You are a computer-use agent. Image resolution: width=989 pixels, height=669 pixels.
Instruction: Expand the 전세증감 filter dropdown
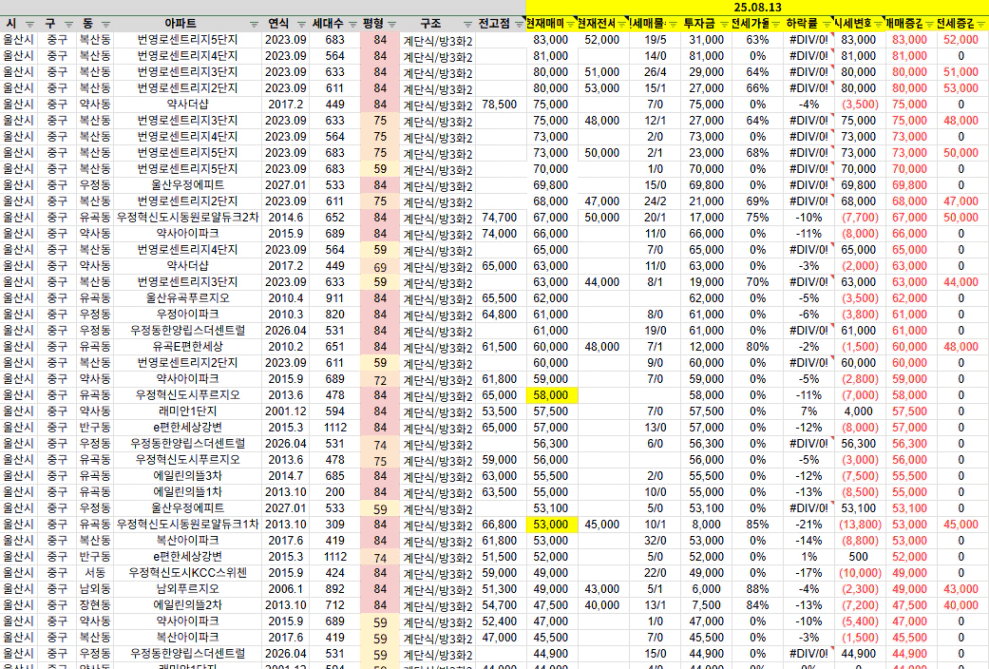click(982, 23)
